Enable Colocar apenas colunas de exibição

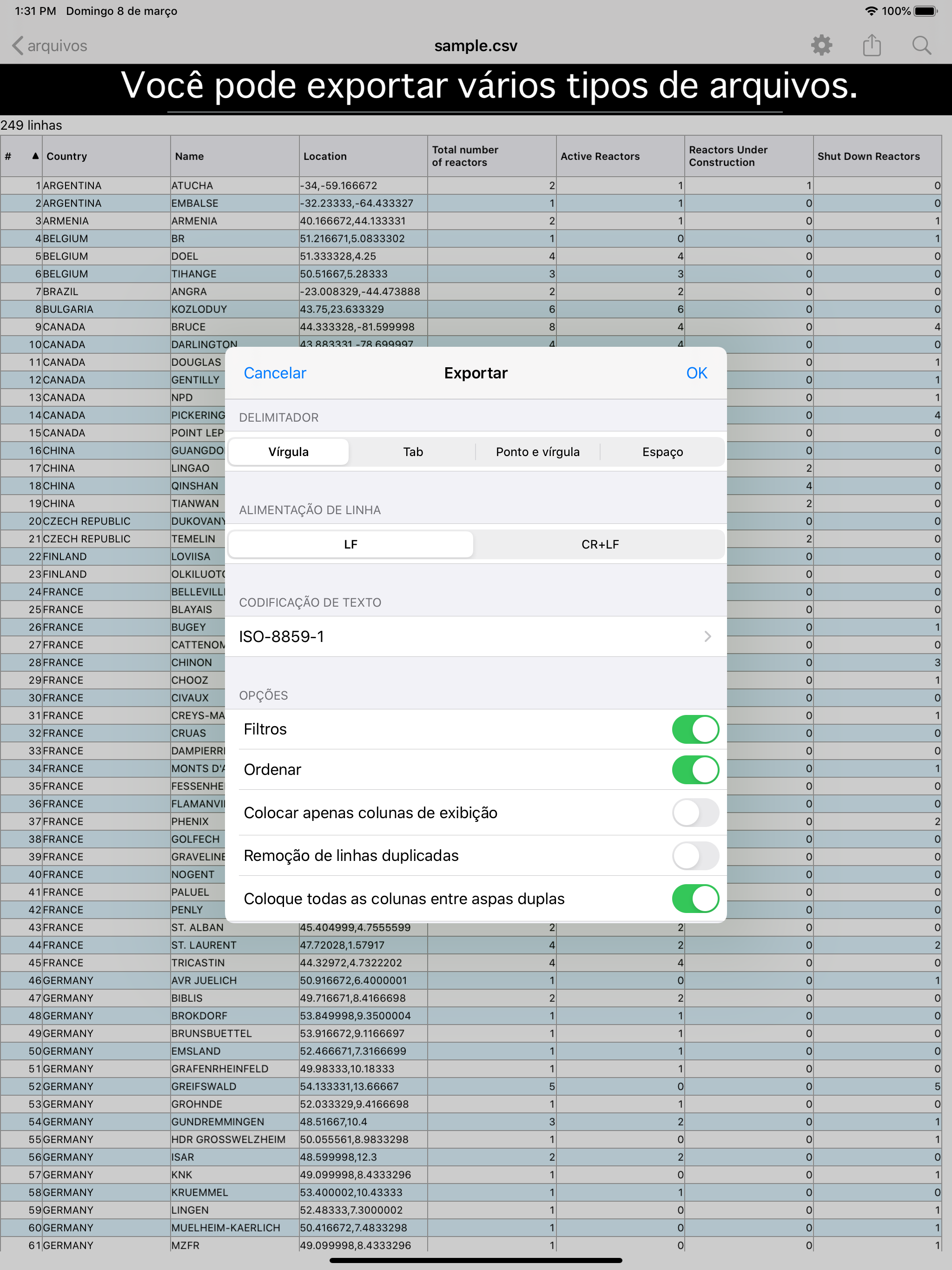click(695, 813)
